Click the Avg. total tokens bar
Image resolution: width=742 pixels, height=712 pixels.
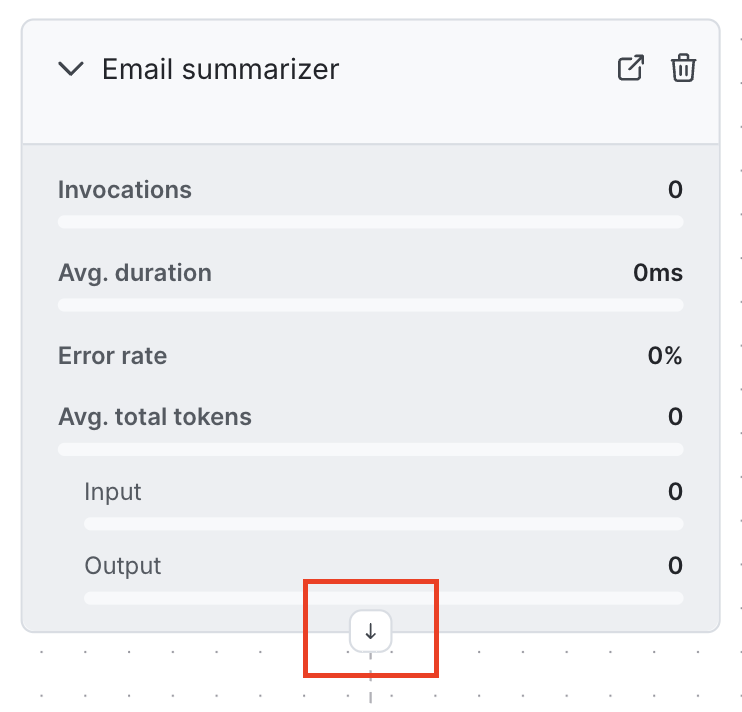click(x=370, y=449)
